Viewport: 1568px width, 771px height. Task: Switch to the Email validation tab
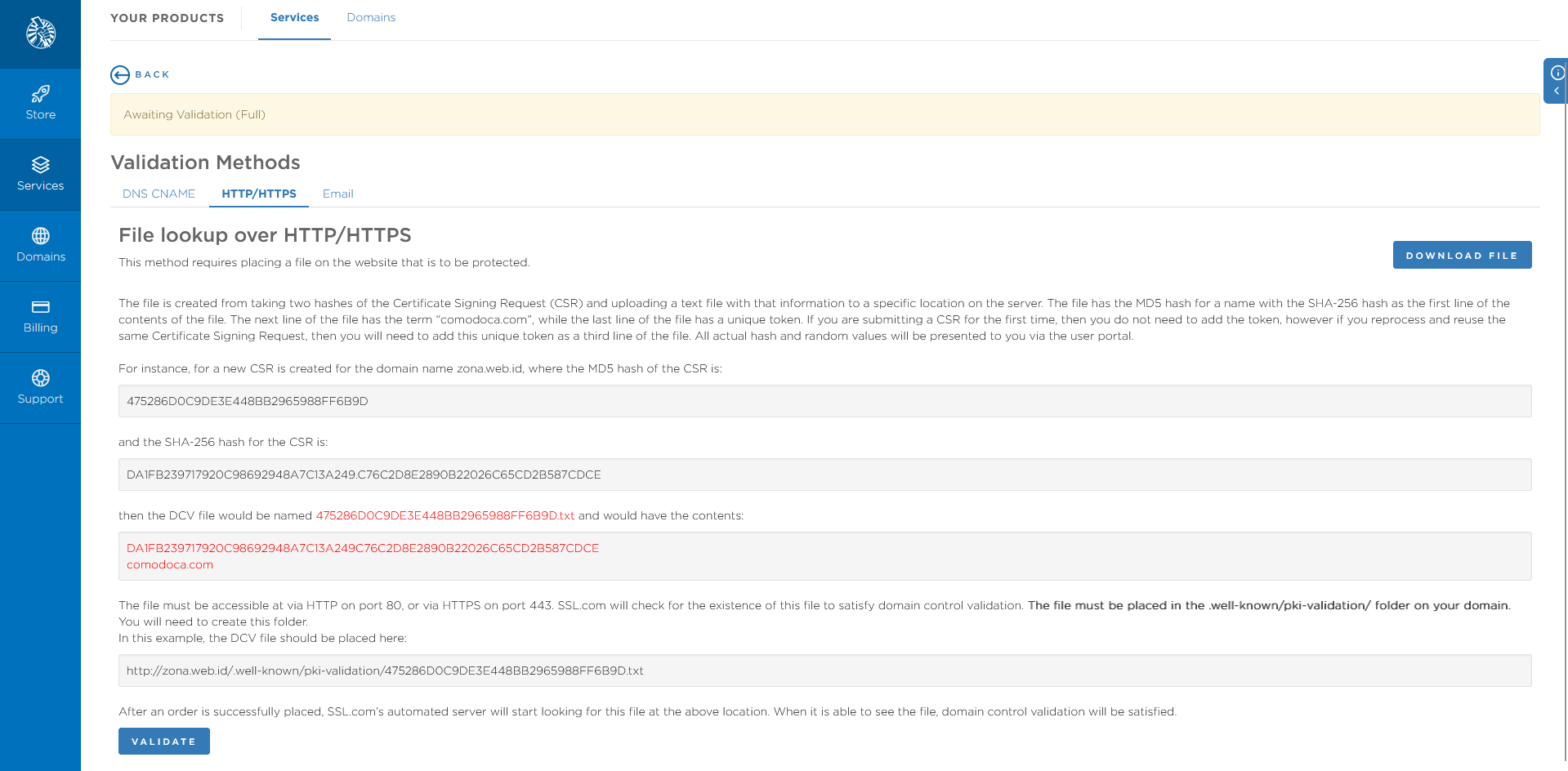337,194
